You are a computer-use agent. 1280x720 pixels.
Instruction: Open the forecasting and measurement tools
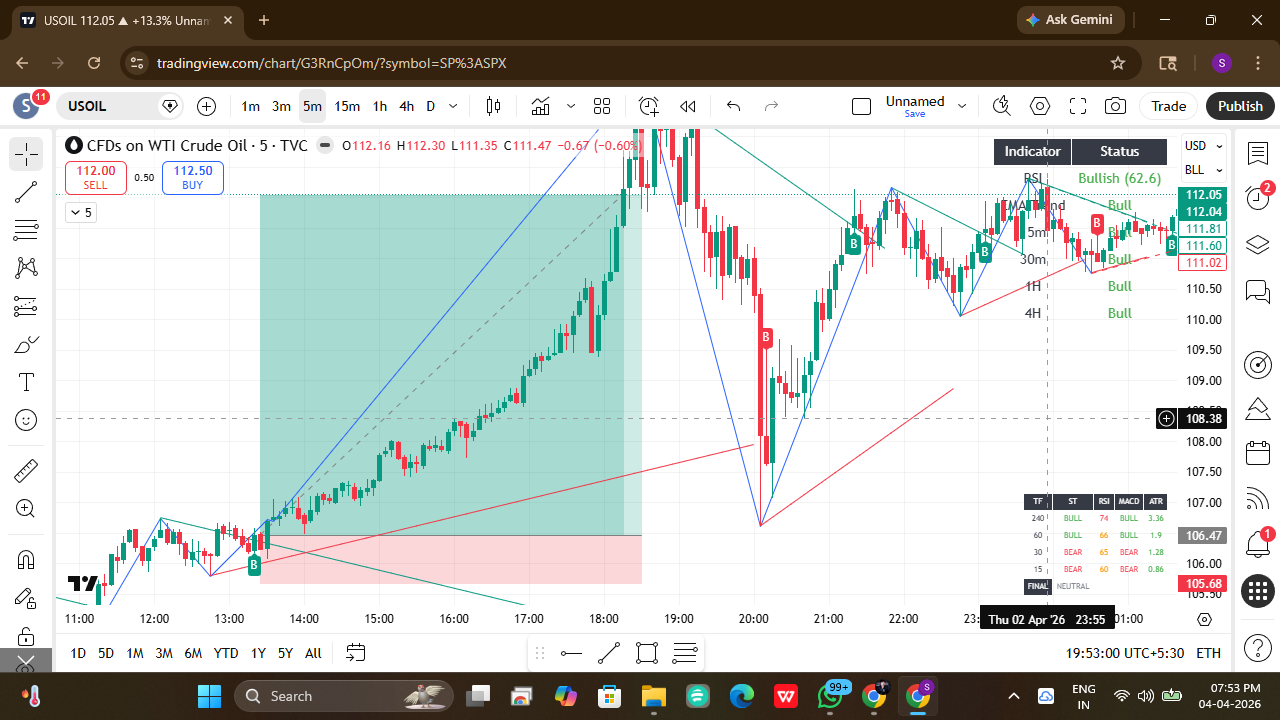(26, 307)
